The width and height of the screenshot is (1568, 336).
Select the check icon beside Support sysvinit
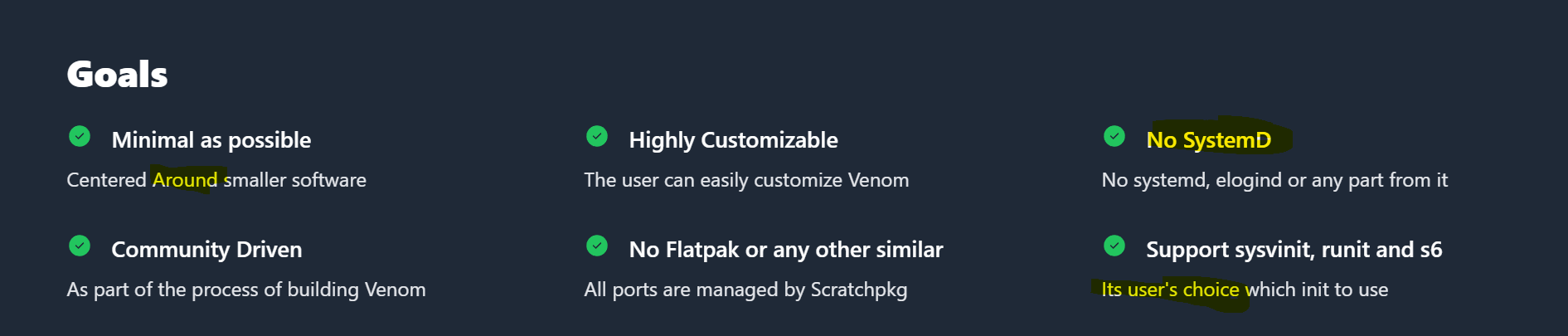coord(1114,246)
